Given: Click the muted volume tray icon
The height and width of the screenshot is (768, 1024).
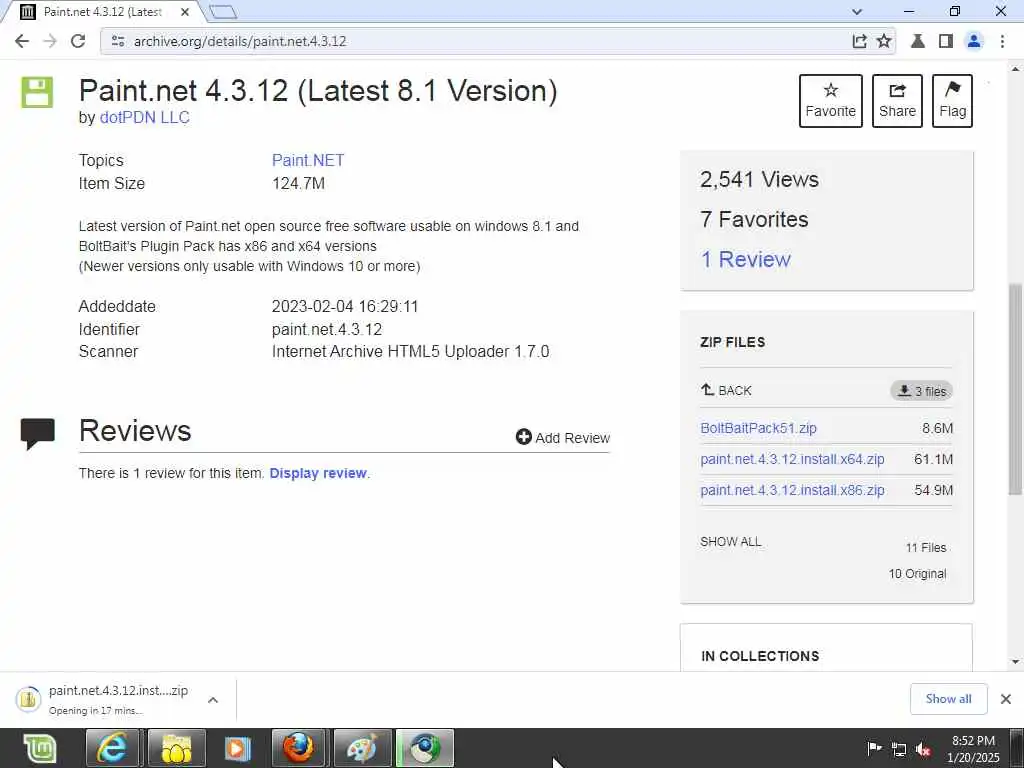Looking at the screenshot, I should [x=923, y=750].
